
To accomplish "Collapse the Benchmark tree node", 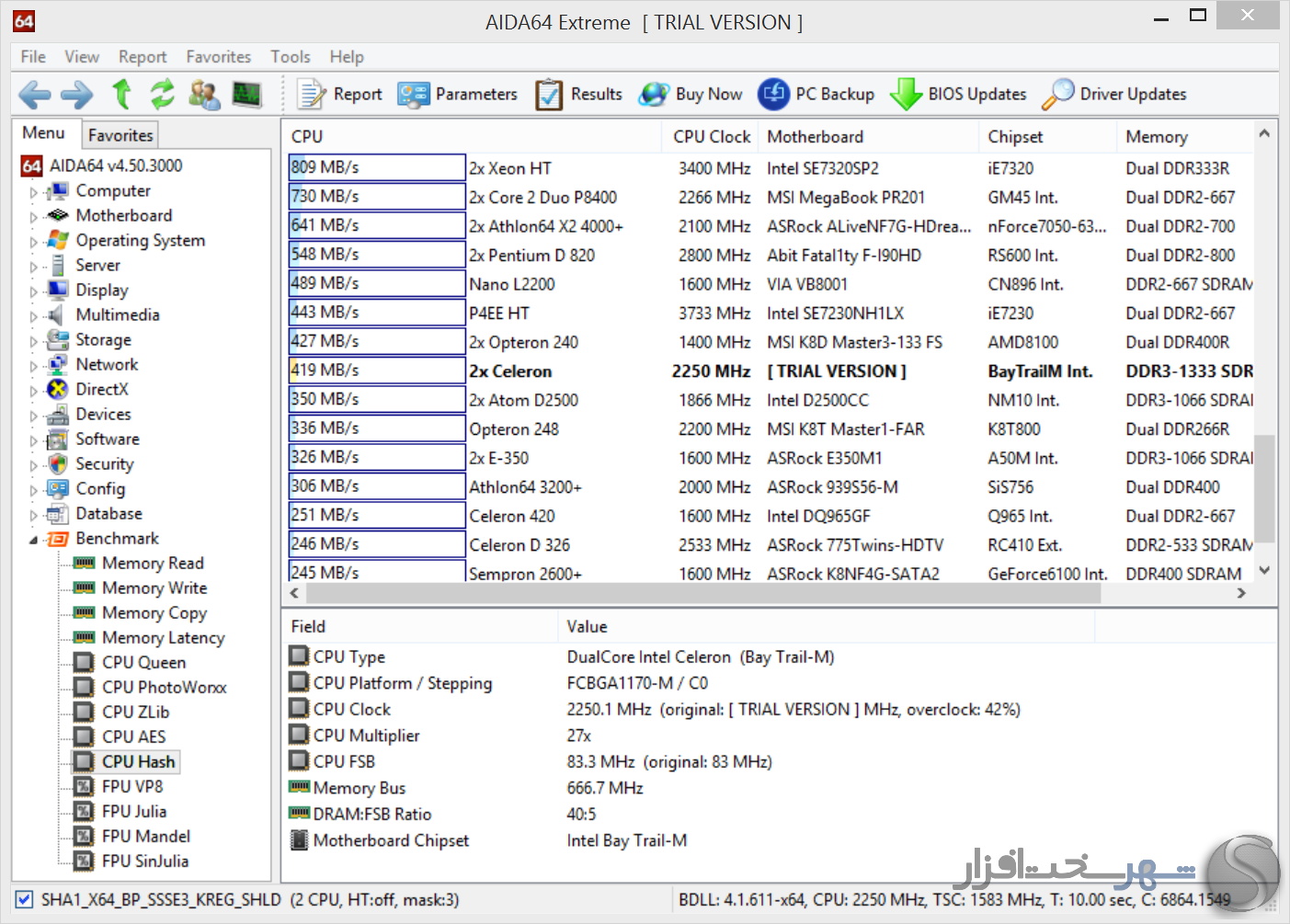I will [34, 540].
